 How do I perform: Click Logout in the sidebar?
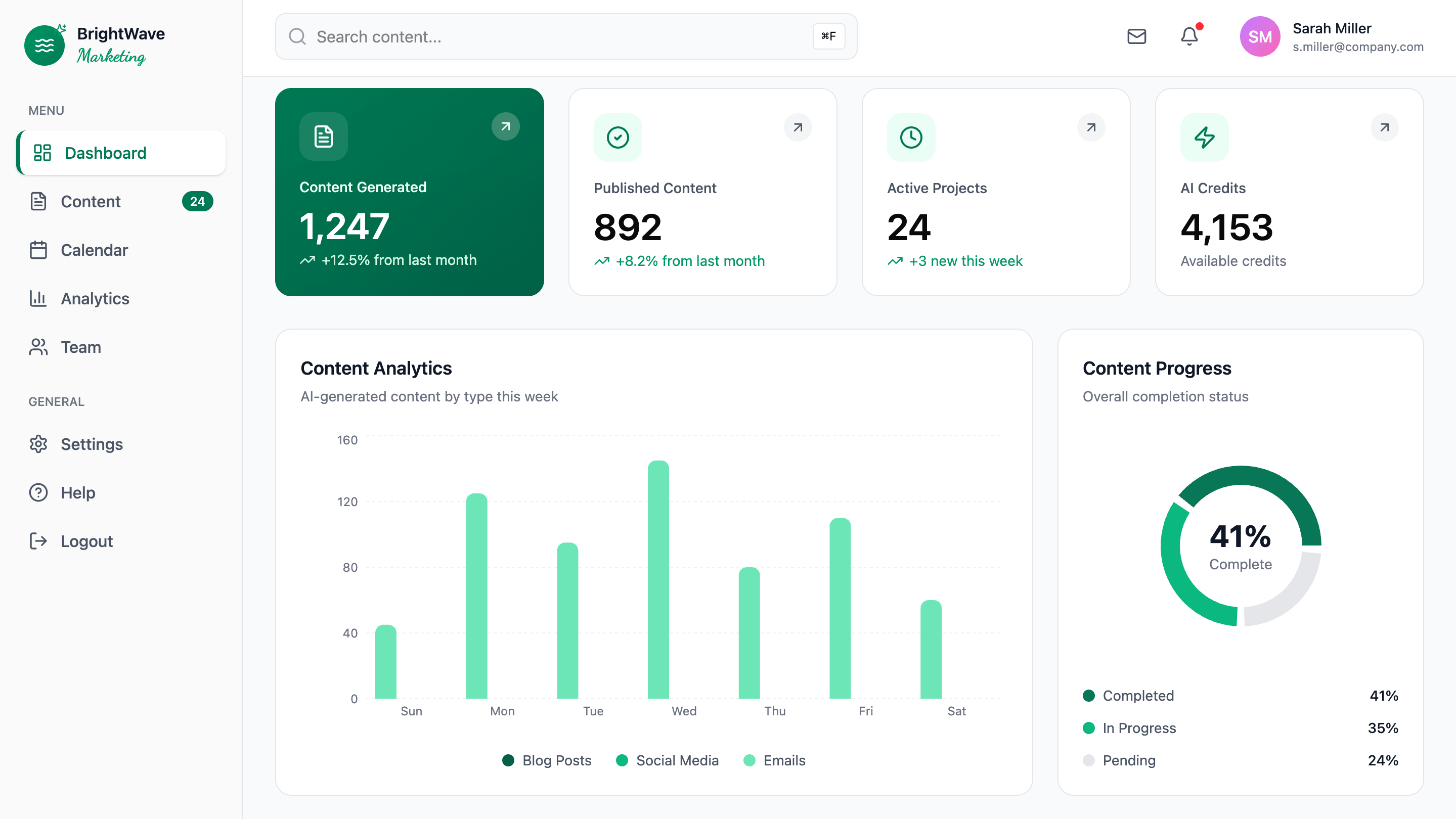pyautogui.click(x=86, y=541)
